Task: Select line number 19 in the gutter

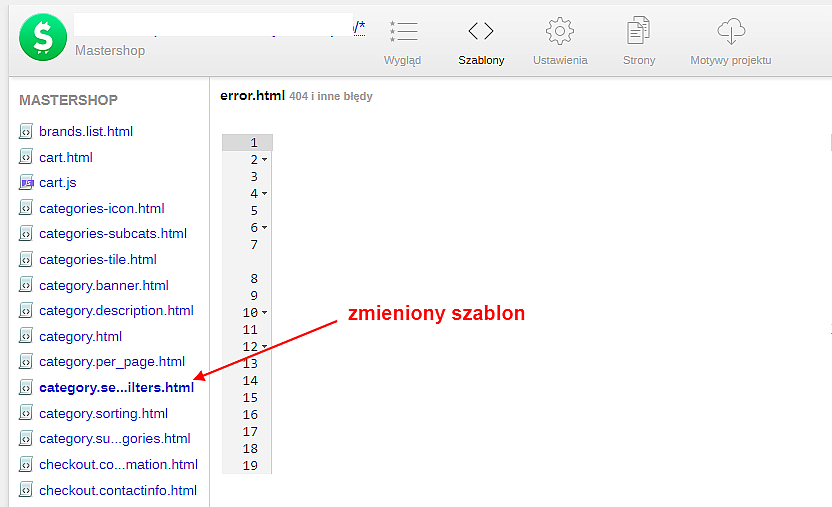Action: (x=250, y=465)
